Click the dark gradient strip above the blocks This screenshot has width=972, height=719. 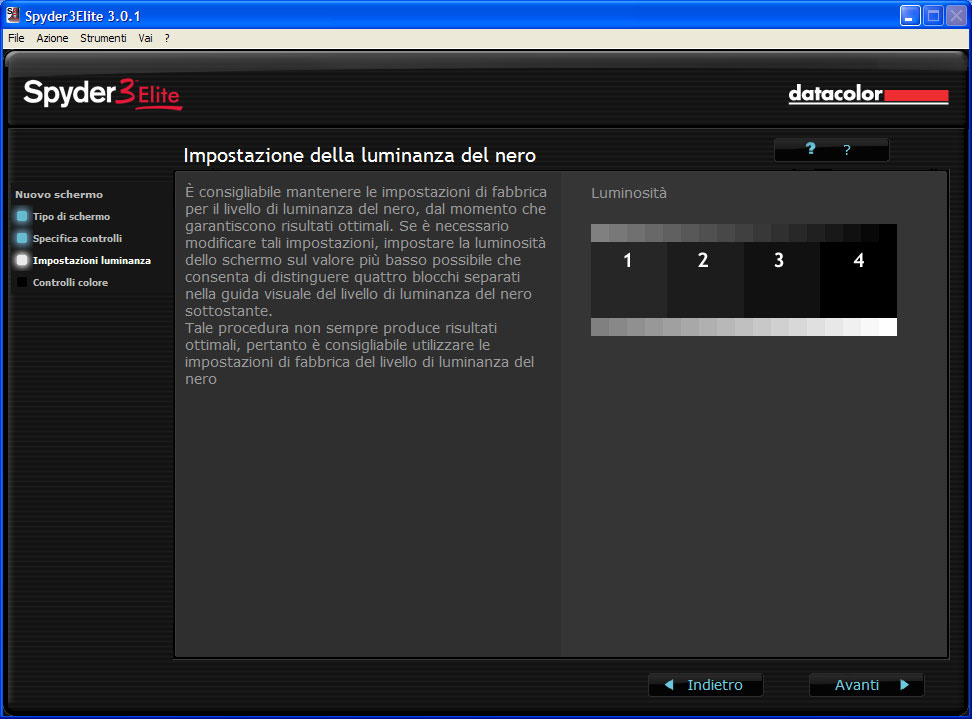pyautogui.click(x=744, y=233)
